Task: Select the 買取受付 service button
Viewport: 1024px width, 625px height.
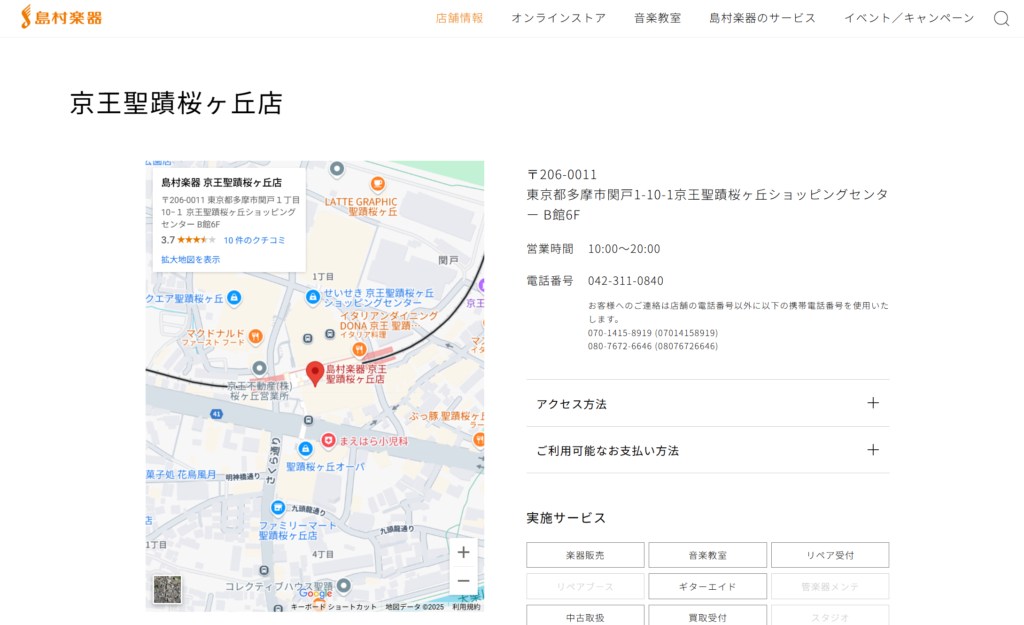Action: point(707,617)
